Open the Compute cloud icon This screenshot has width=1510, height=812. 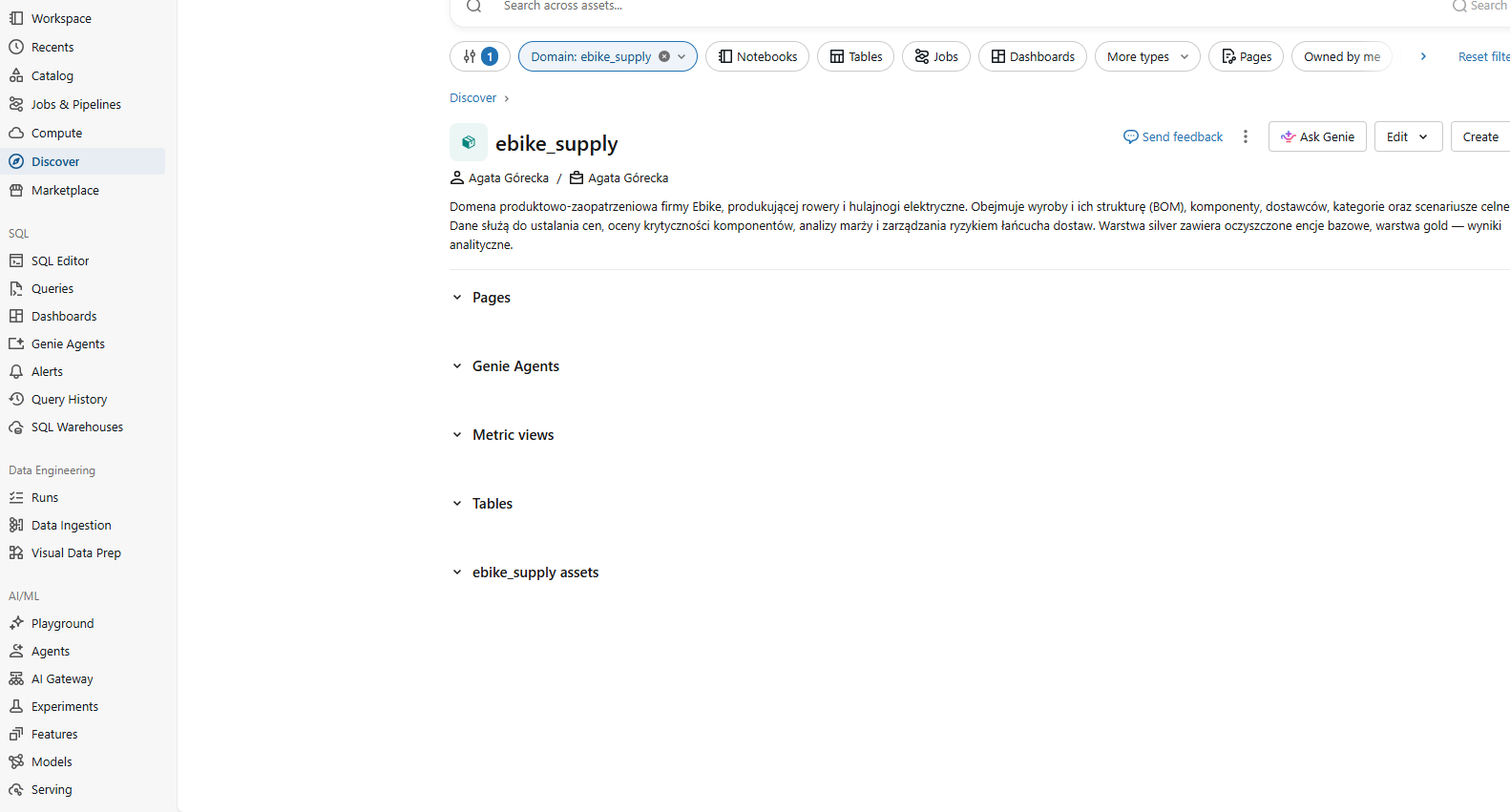pos(16,133)
